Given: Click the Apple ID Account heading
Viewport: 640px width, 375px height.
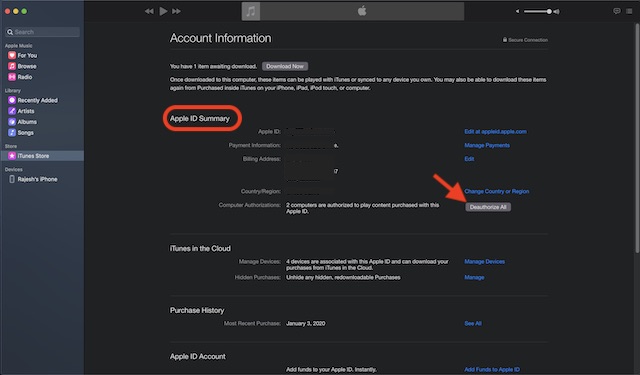Looking at the screenshot, I should pyautogui.click(x=198, y=357).
